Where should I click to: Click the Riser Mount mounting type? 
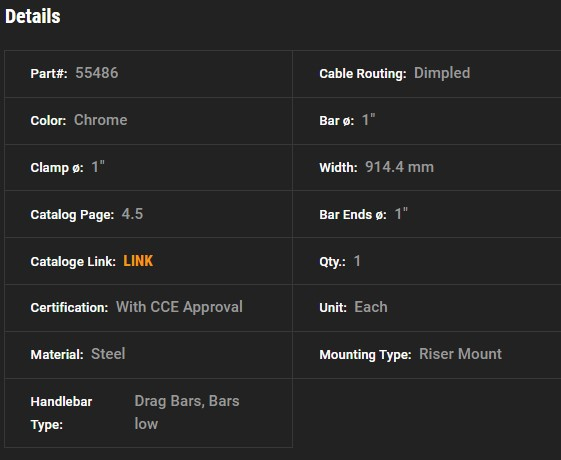460,354
